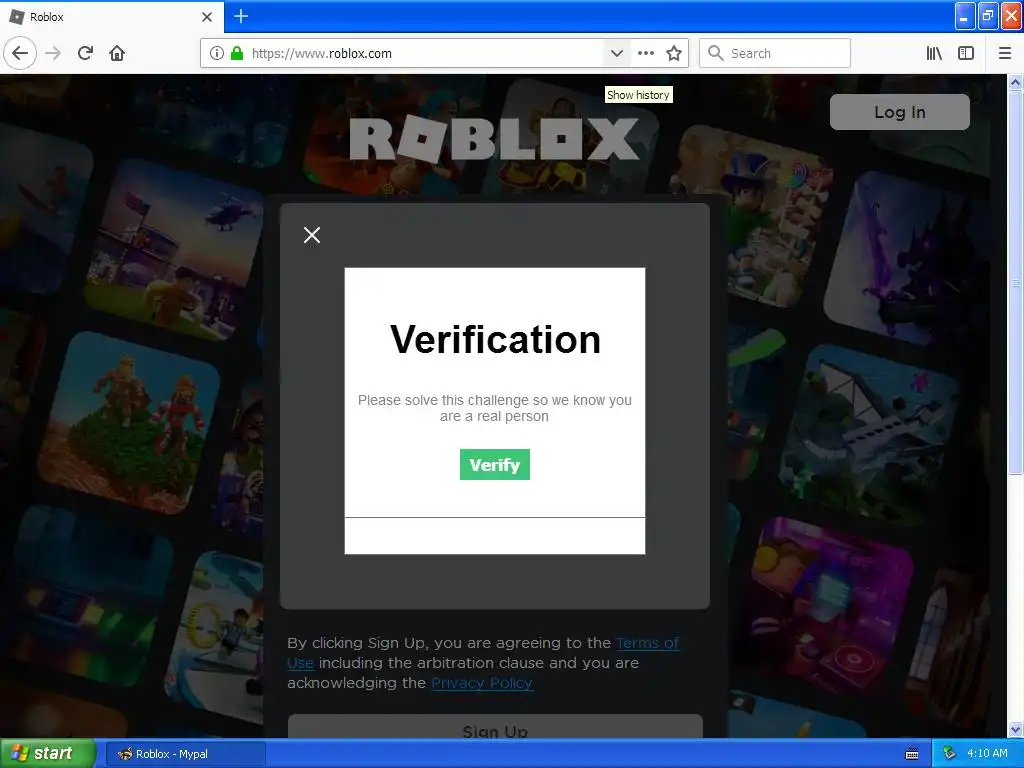1024x768 pixels.
Task: Click the system tray icon beside clock
Action: tap(950, 754)
